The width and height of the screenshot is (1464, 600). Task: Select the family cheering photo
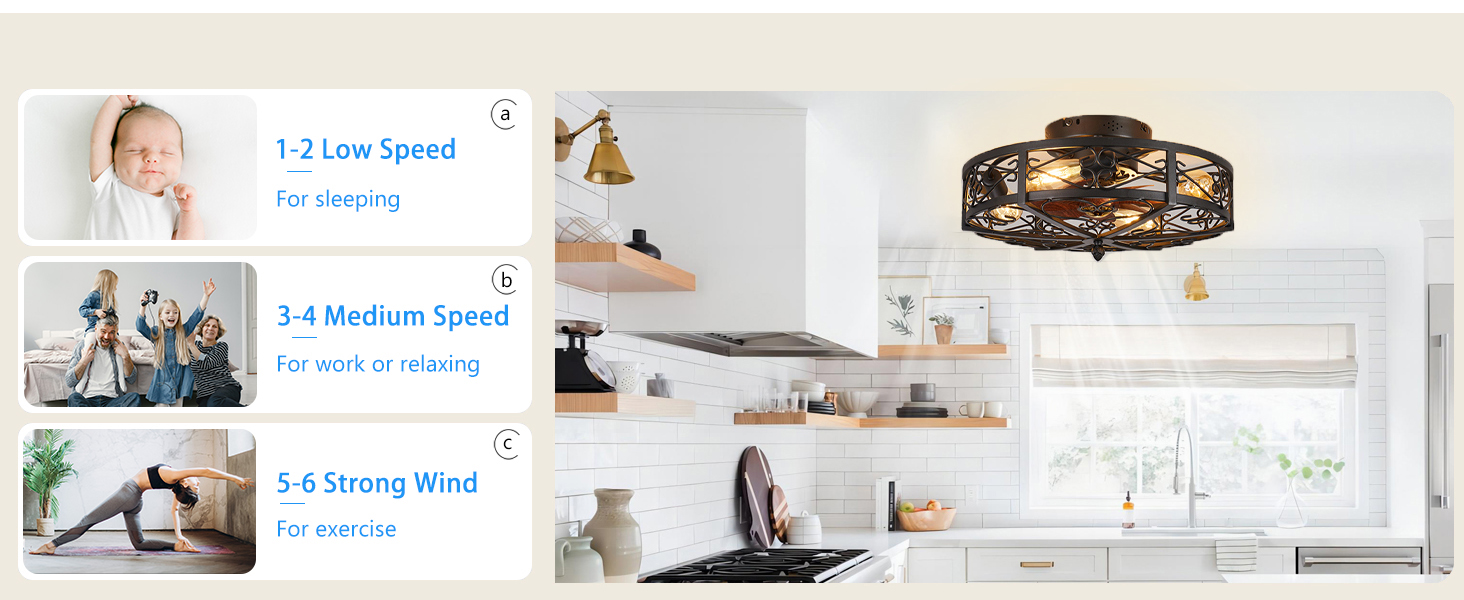coord(140,334)
